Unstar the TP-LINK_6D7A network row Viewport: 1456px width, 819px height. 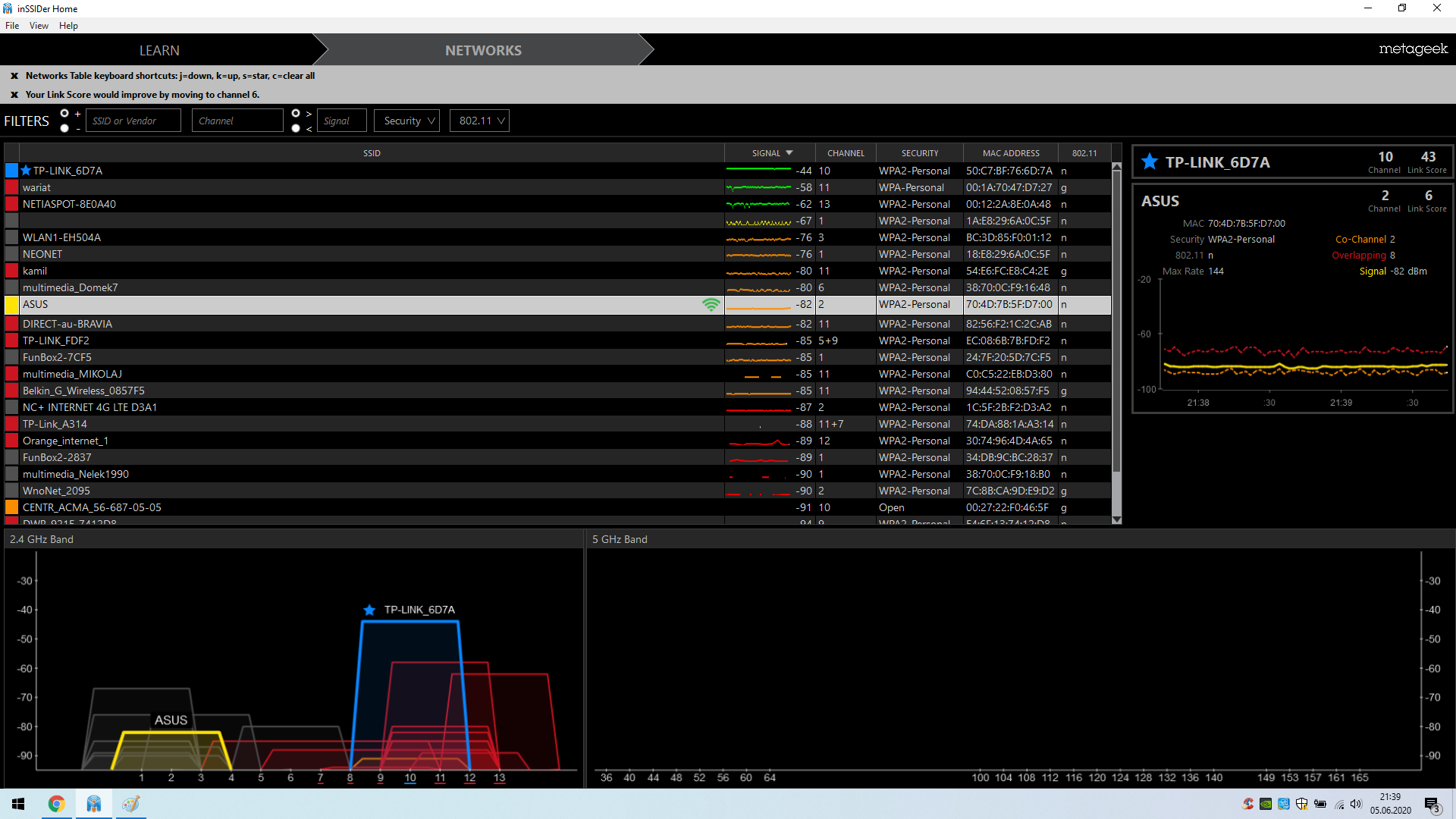27,171
